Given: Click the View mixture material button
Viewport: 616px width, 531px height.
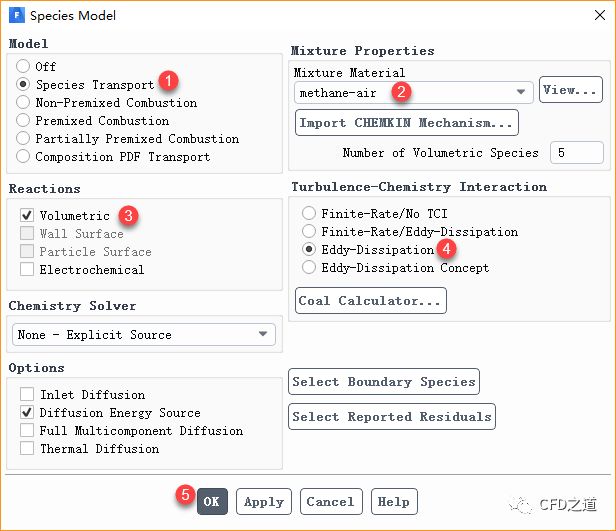Looking at the screenshot, I should pyautogui.click(x=570, y=91).
